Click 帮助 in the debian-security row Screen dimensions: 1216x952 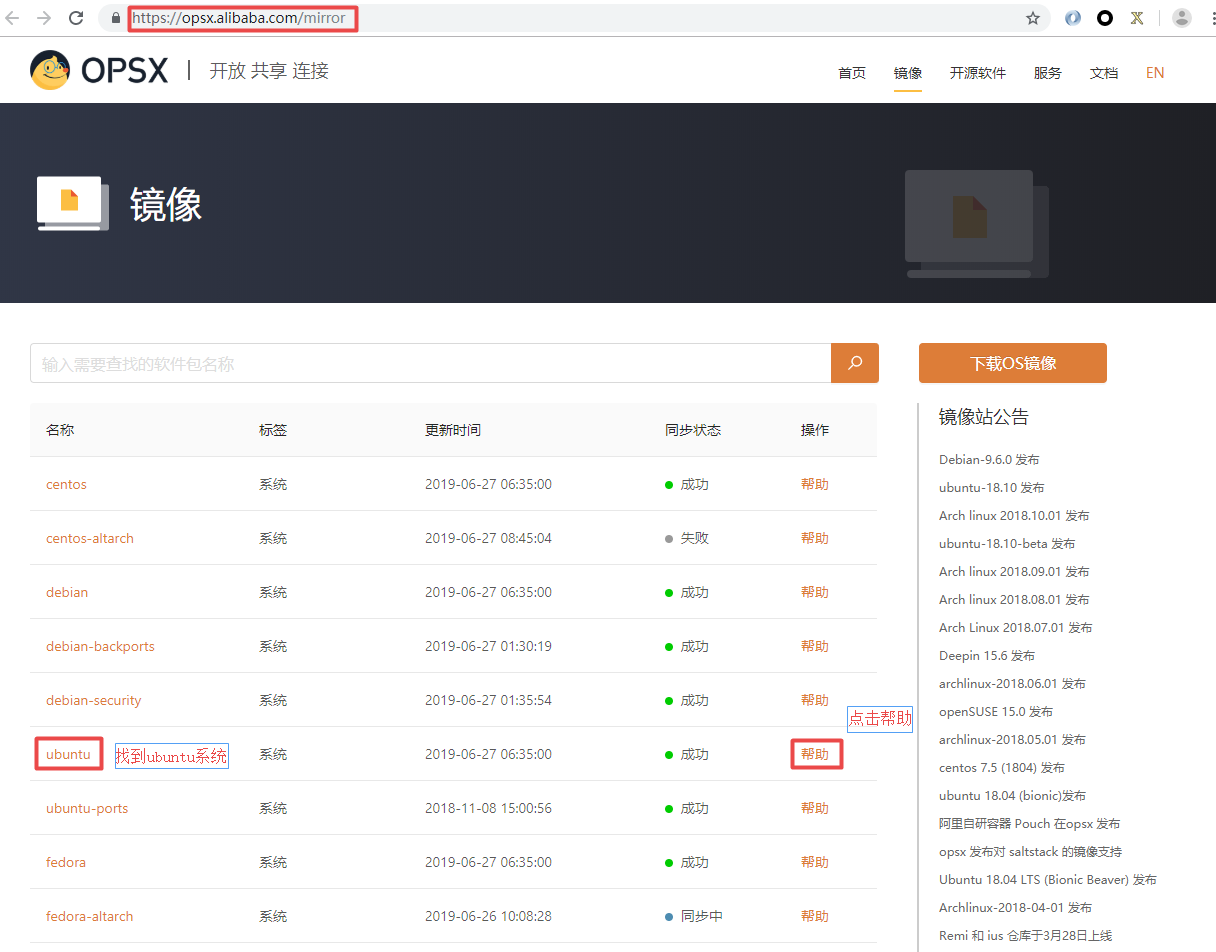(815, 700)
